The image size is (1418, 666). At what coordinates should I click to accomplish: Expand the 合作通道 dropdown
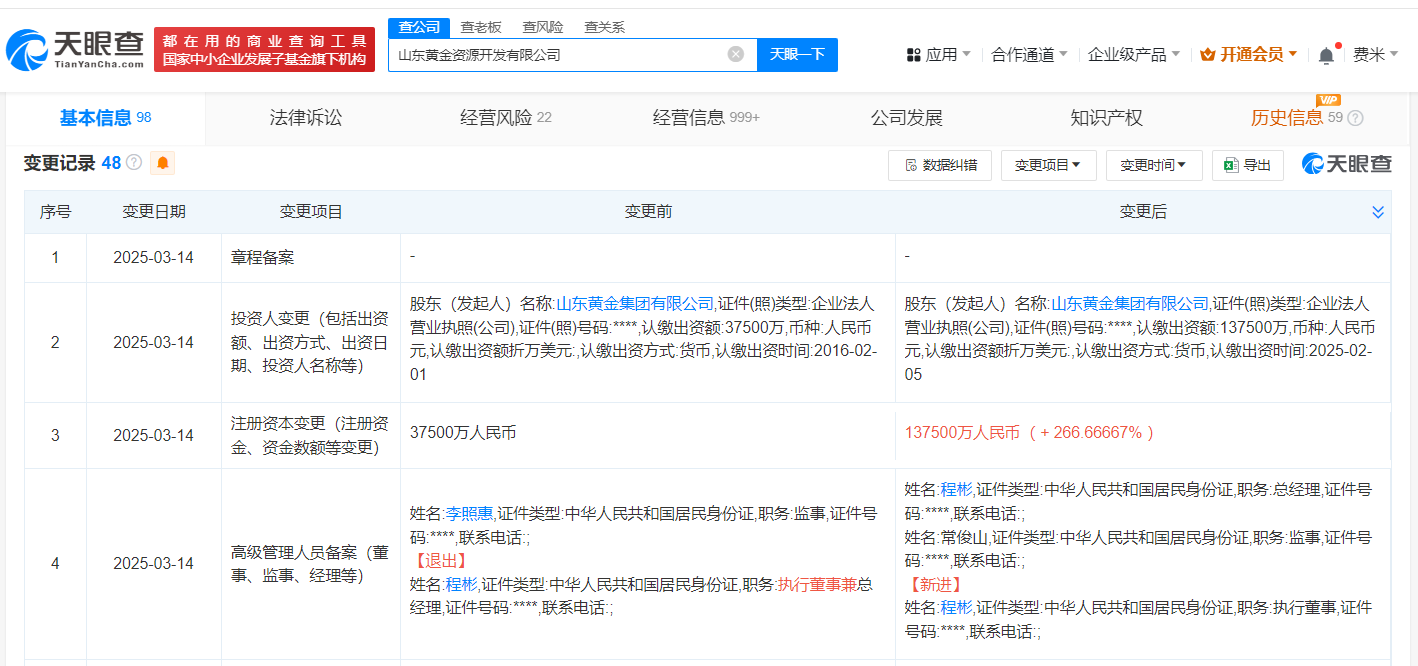[x=1029, y=55]
